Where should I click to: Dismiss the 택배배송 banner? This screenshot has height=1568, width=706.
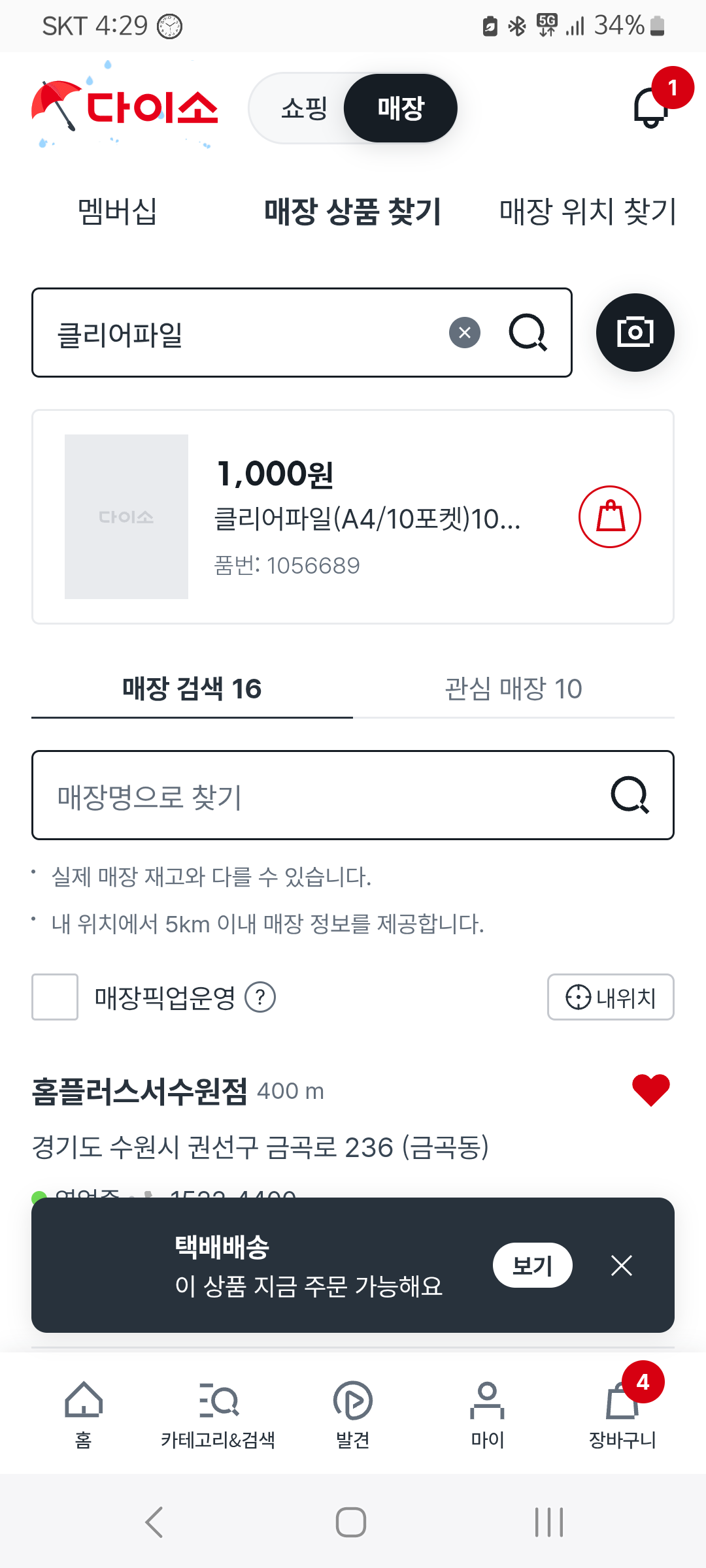(x=621, y=1266)
